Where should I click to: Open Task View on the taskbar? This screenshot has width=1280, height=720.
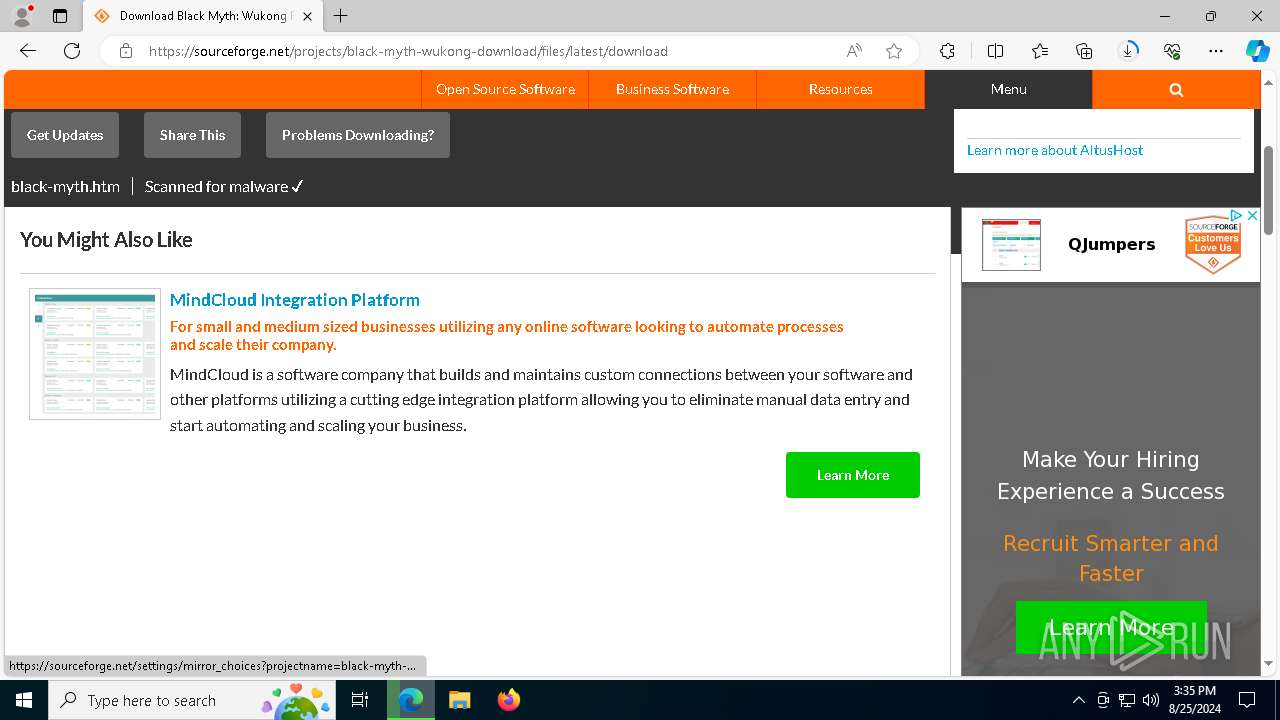point(360,700)
